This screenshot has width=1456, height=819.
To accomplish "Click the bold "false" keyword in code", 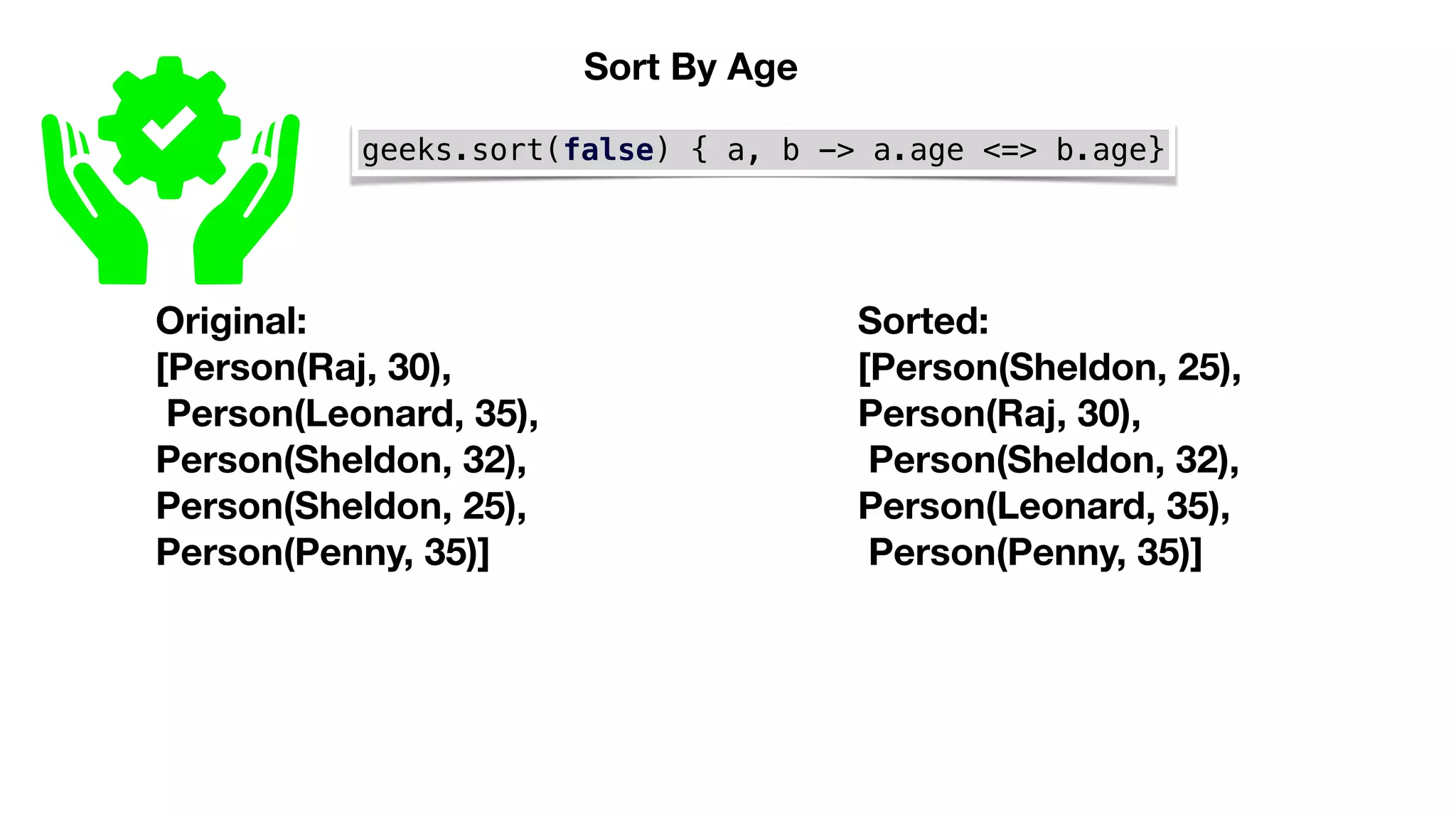I will (608, 151).
